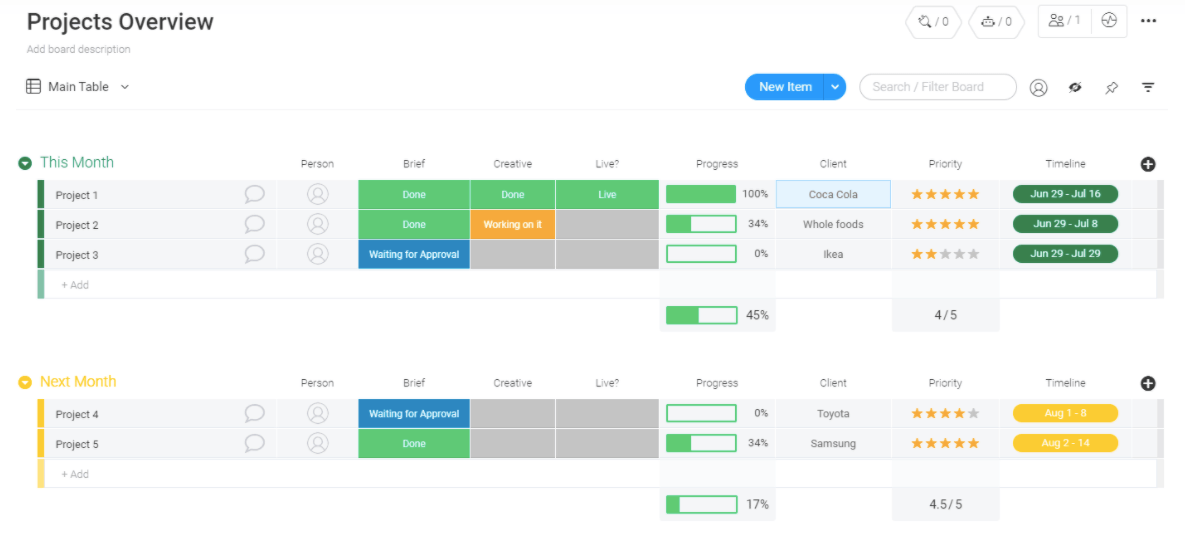This screenshot has height=538, width=1185.
Task: Assign person to Project 1
Action: 317,194
